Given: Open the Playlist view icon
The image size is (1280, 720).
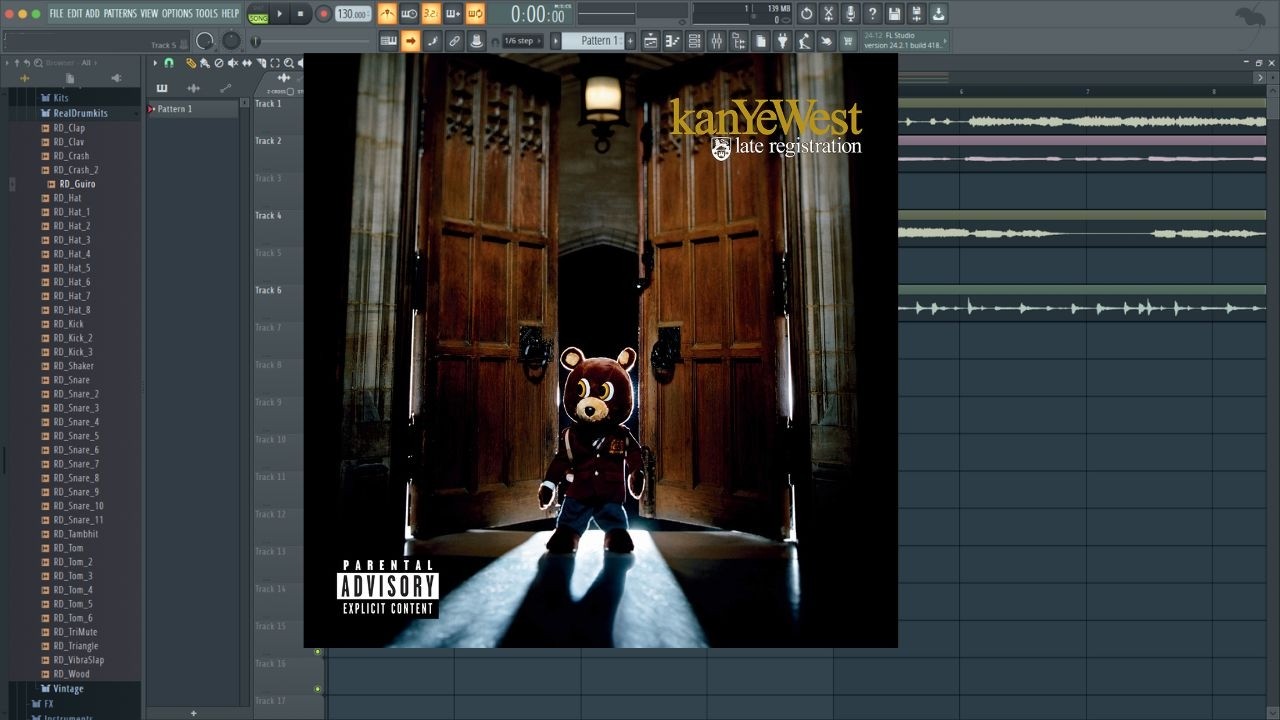Looking at the screenshot, I should pos(650,41).
